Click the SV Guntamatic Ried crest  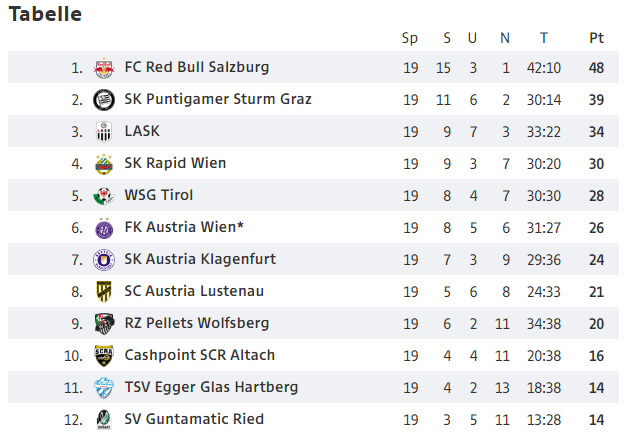103,420
